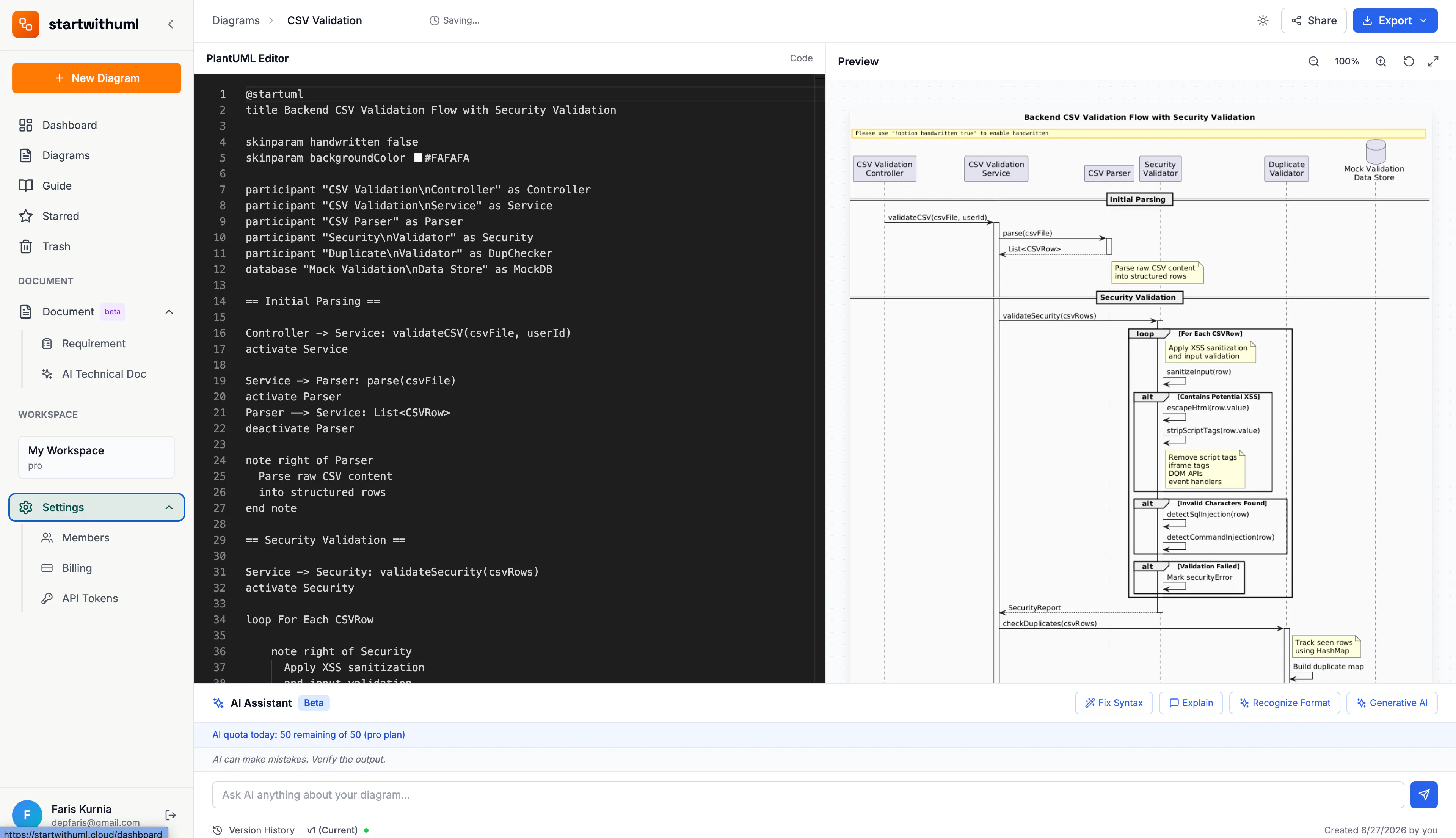Run Fix Syntax
The height and width of the screenshot is (838, 1456).
point(1114,703)
